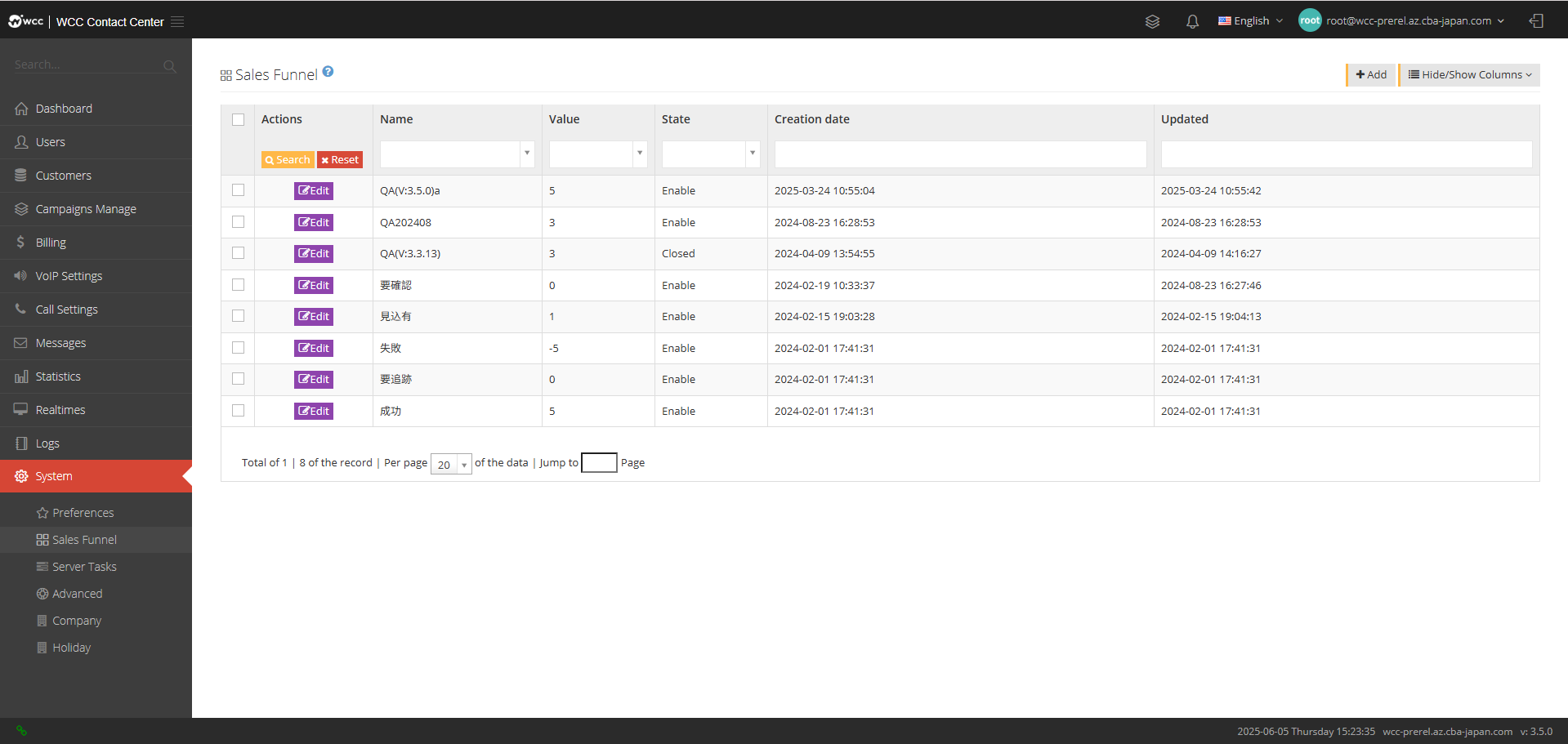This screenshot has width=1568, height=744.
Task: Click the Server Tasks list icon
Action: click(42, 567)
